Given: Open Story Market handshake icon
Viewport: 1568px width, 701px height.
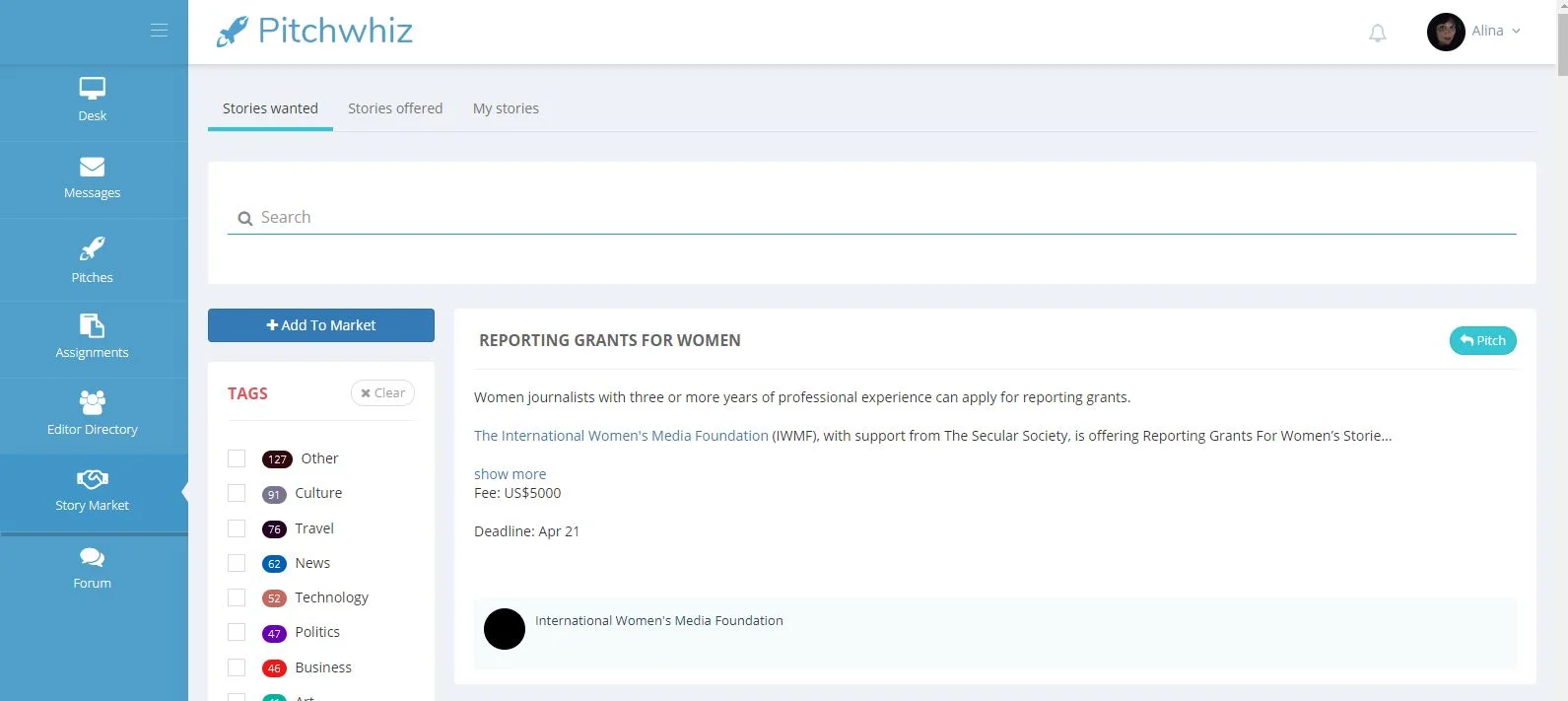Looking at the screenshot, I should click(93, 479).
